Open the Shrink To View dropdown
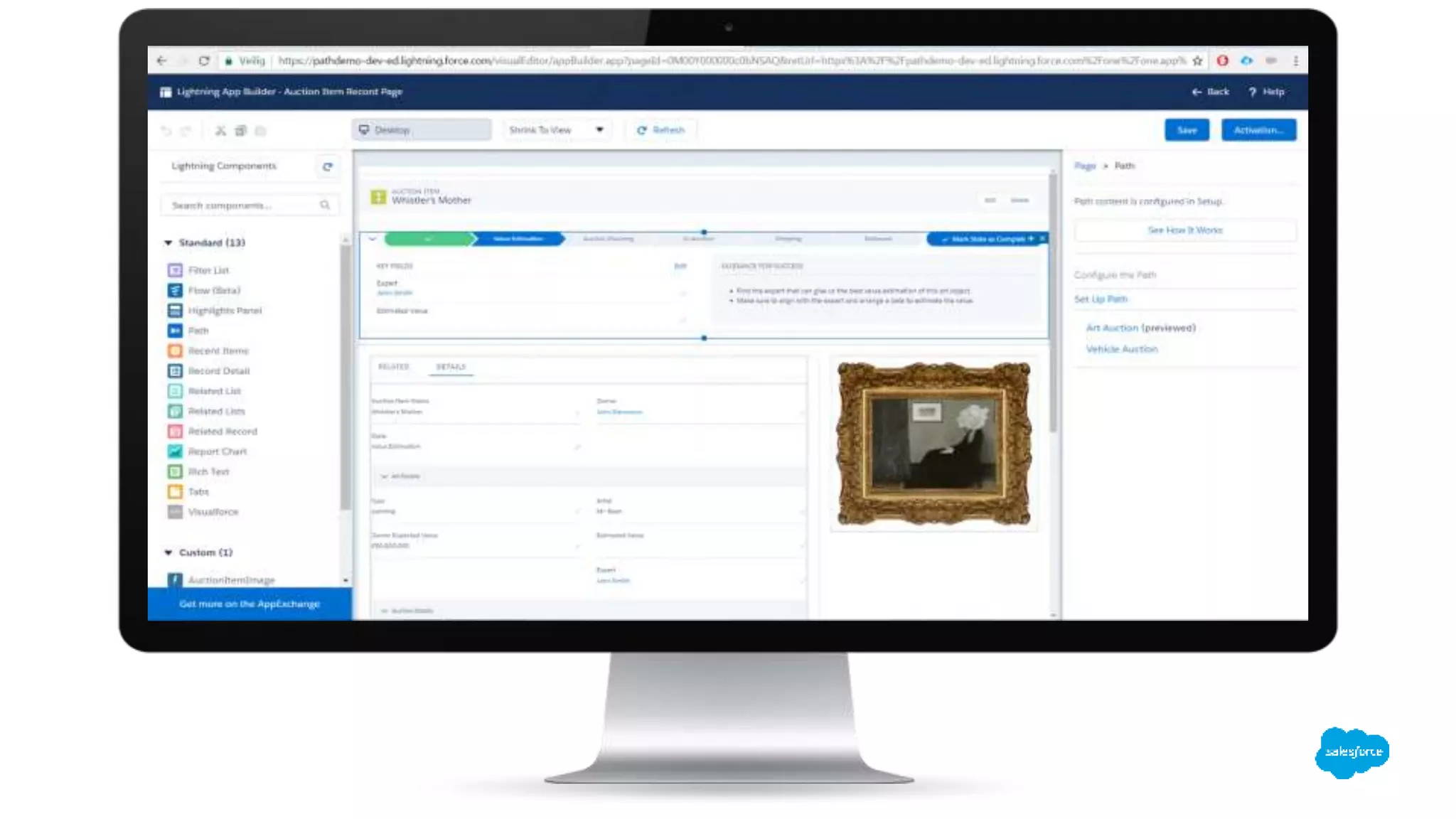 (557, 130)
